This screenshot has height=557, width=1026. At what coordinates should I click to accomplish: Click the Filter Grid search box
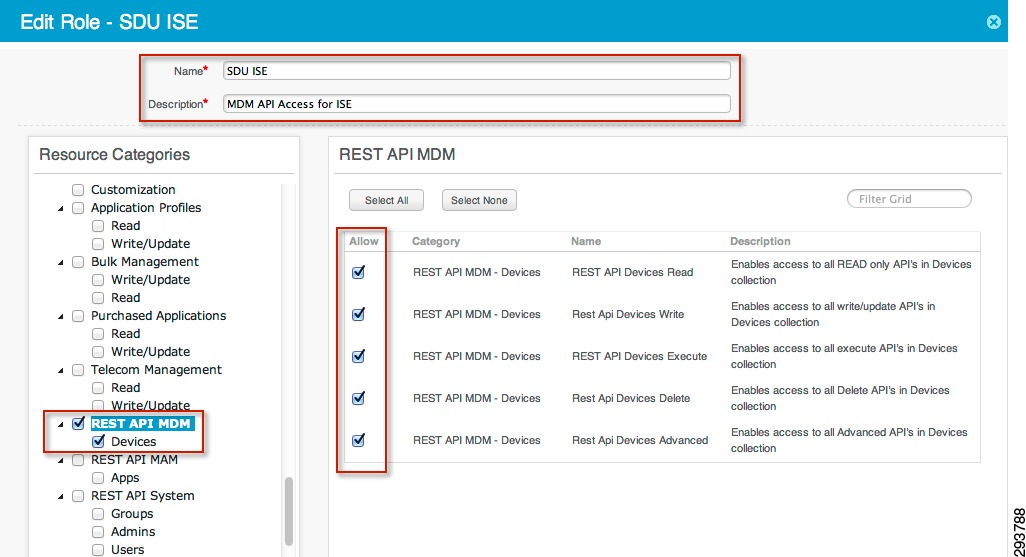pos(909,199)
